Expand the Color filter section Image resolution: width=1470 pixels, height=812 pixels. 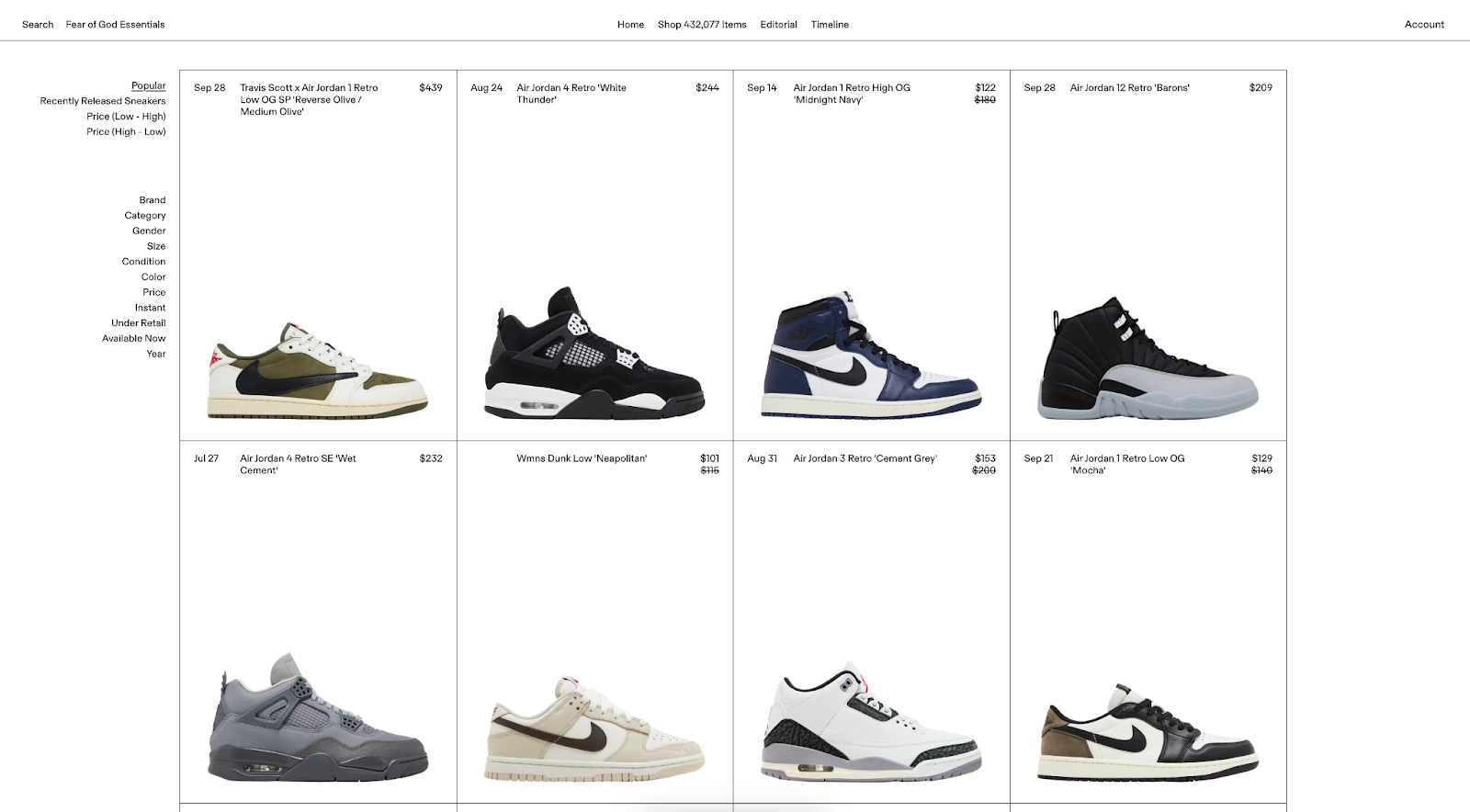click(x=153, y=276)
